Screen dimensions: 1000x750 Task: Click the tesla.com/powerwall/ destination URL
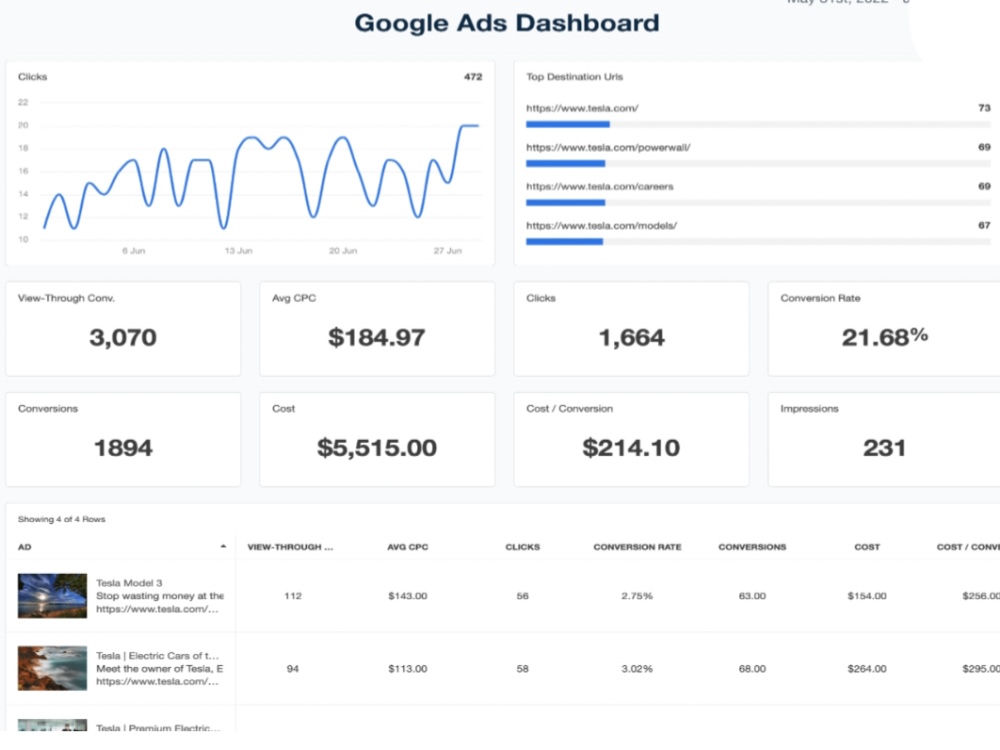[608, 147]
